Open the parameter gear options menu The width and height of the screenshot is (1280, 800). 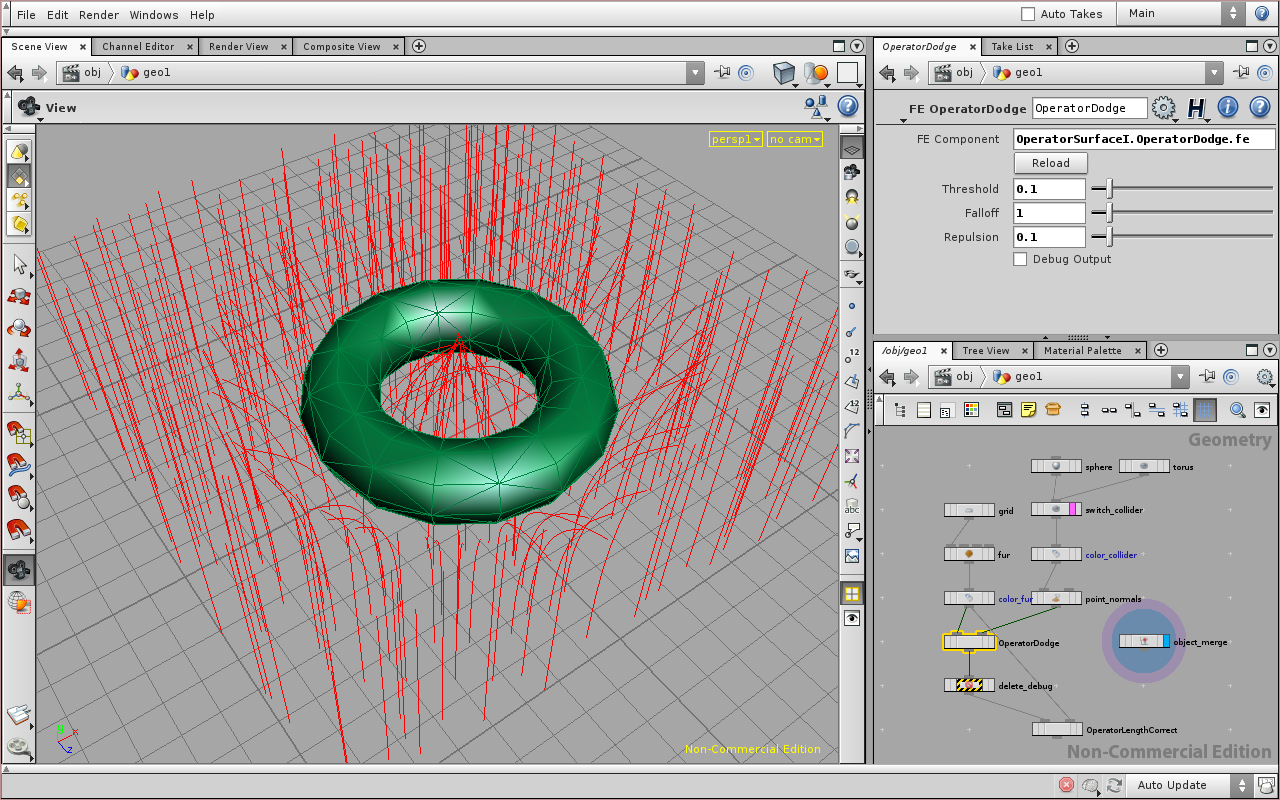click(1164, 108)
